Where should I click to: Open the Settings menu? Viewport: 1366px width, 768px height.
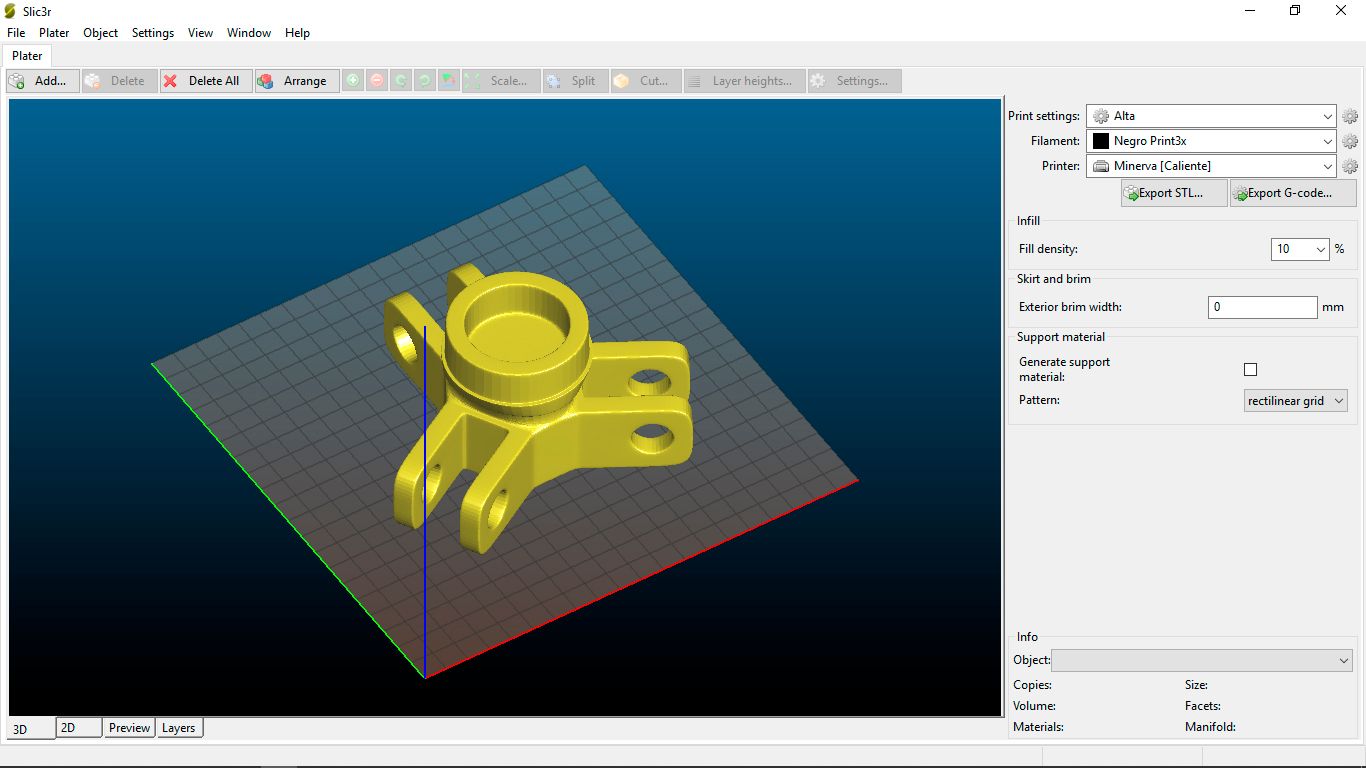[153, 33]
